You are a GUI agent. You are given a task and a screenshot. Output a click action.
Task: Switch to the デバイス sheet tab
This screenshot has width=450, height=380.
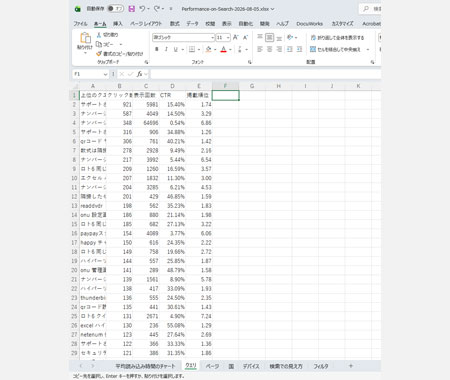(251, 366)
